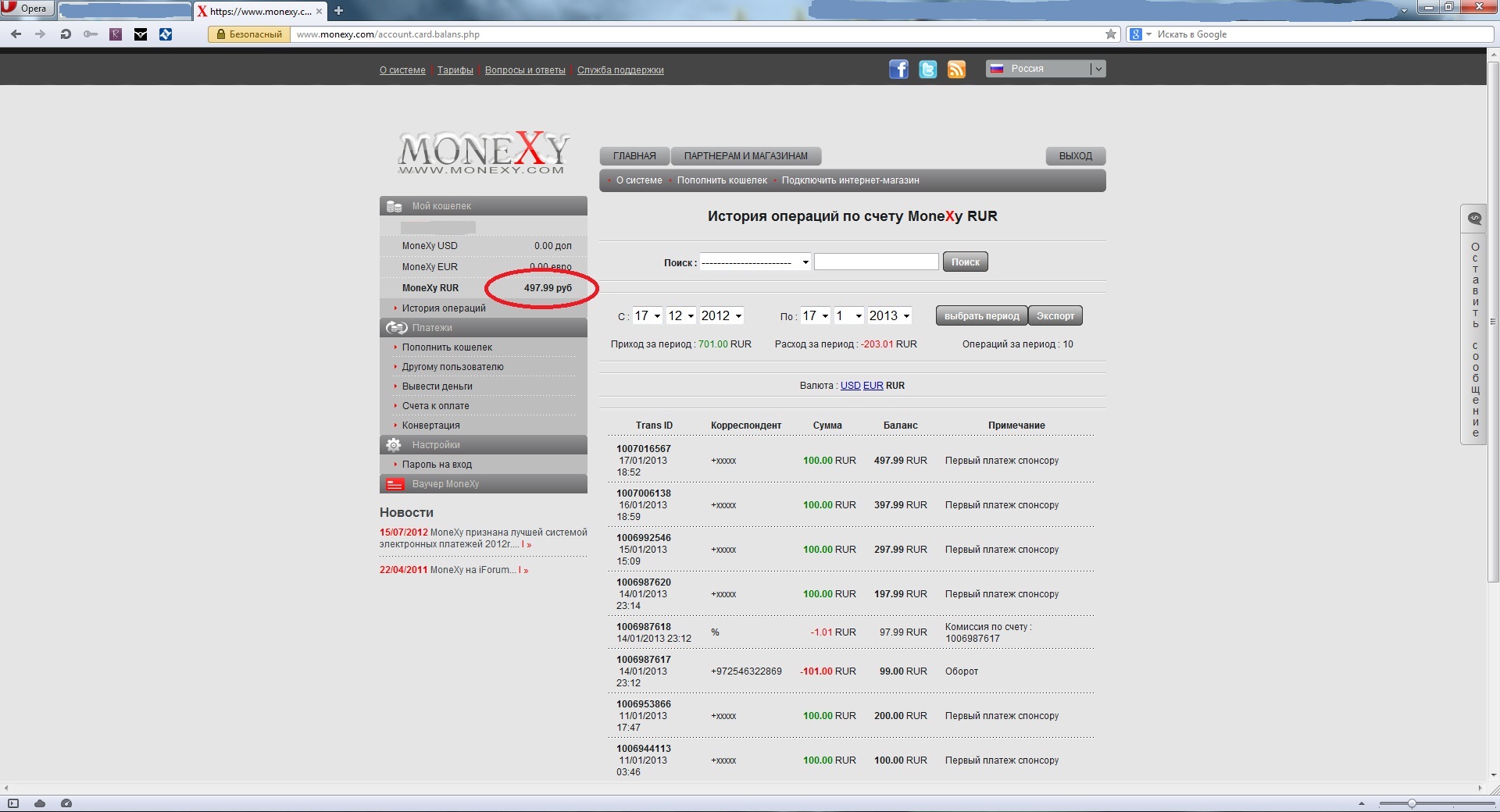Open the 15/07/2012 news item arrow
This screenshot has width=1500, height=812.
[x=527, y=545]
